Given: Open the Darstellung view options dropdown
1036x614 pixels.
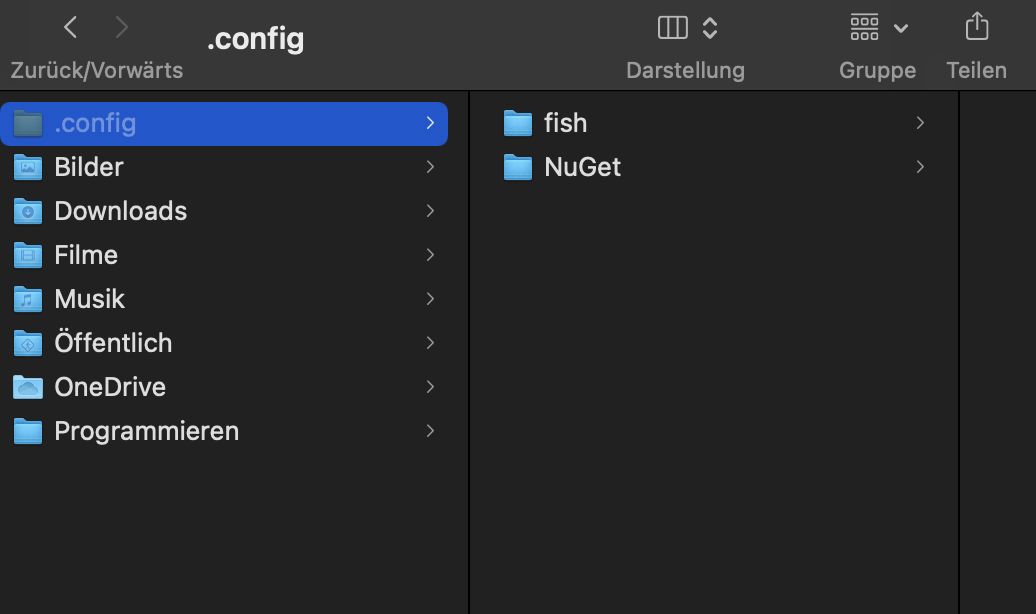Looking at the screenshot, I should click(x=709, y=27).
